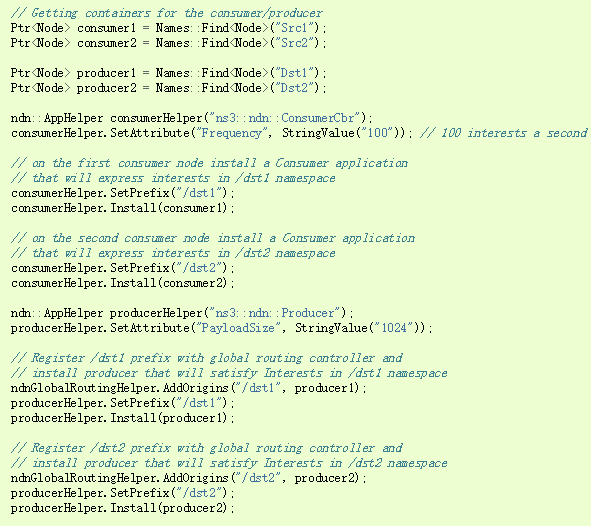This screenshot has height=526, width=591.
Task: Click producerHelper.Install(producer1) line
Action: pyautogui.click(x=122, y=418)
